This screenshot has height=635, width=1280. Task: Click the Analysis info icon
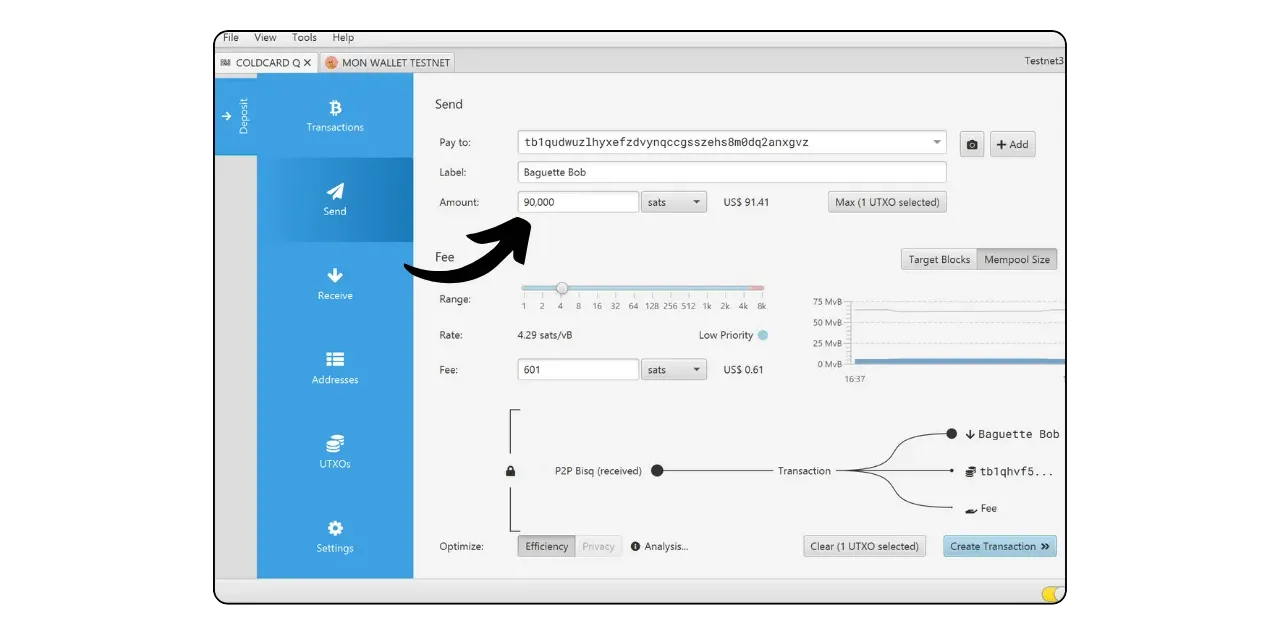coord(635,547)
